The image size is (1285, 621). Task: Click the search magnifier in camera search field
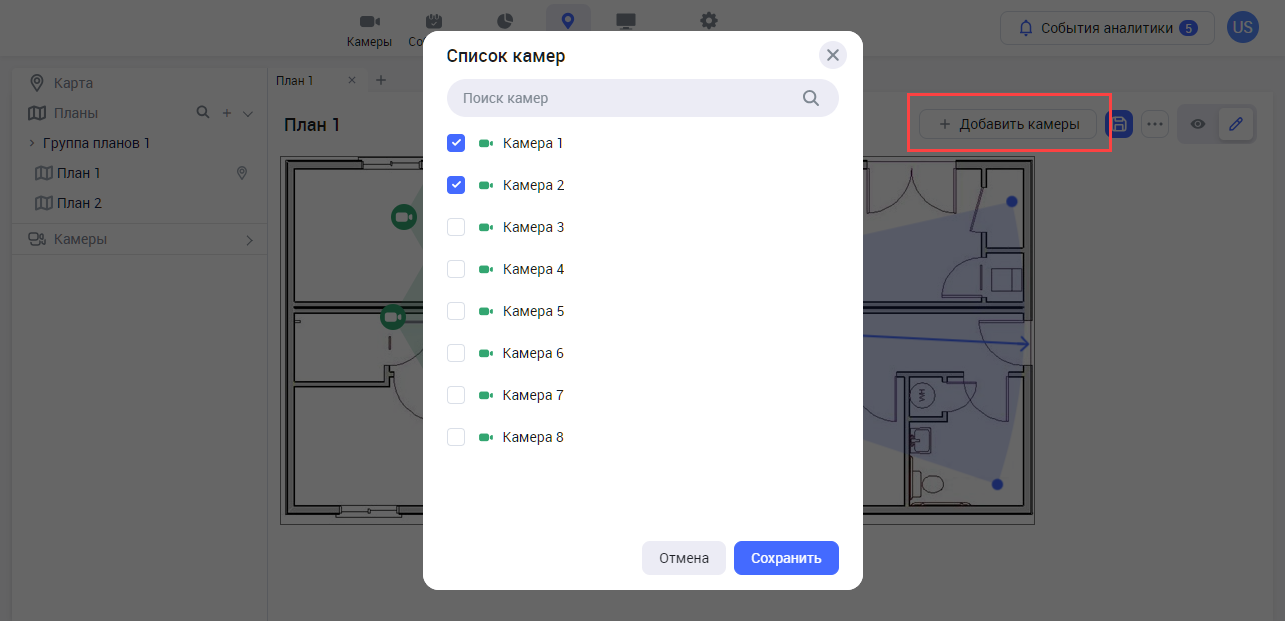[x=811, y=98]
